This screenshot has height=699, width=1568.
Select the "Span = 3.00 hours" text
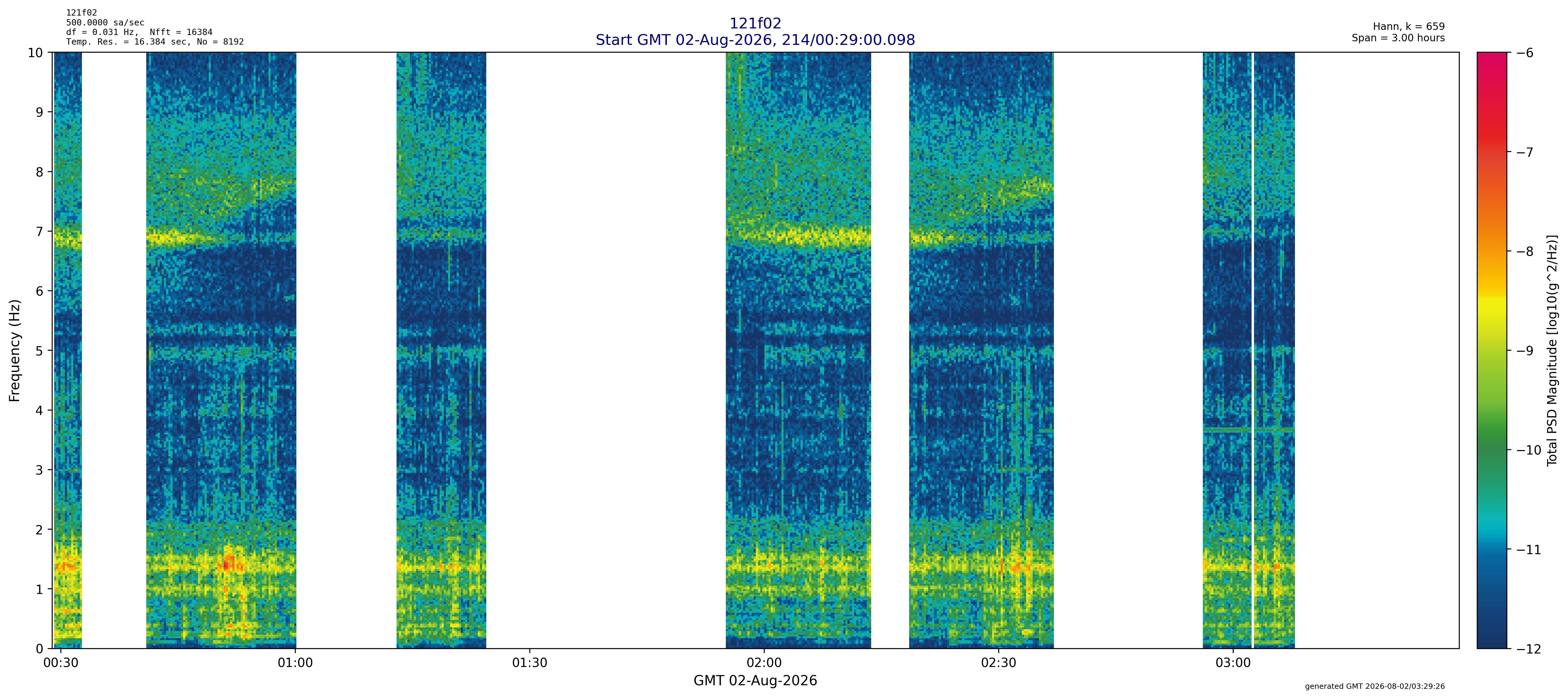click(1398, 38)
